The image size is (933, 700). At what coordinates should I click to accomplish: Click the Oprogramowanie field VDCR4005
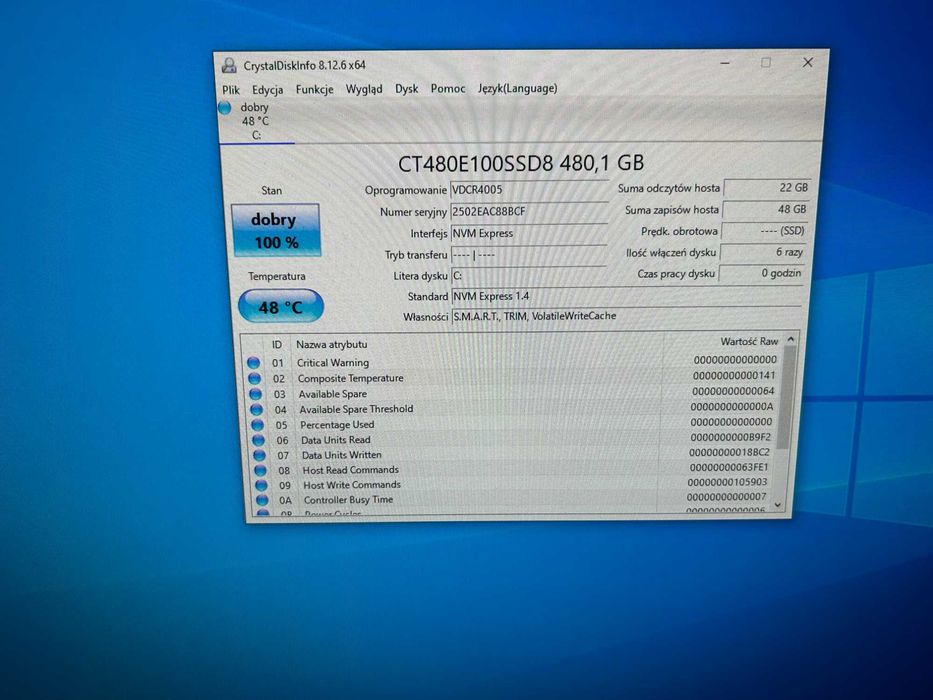[528, 190]
